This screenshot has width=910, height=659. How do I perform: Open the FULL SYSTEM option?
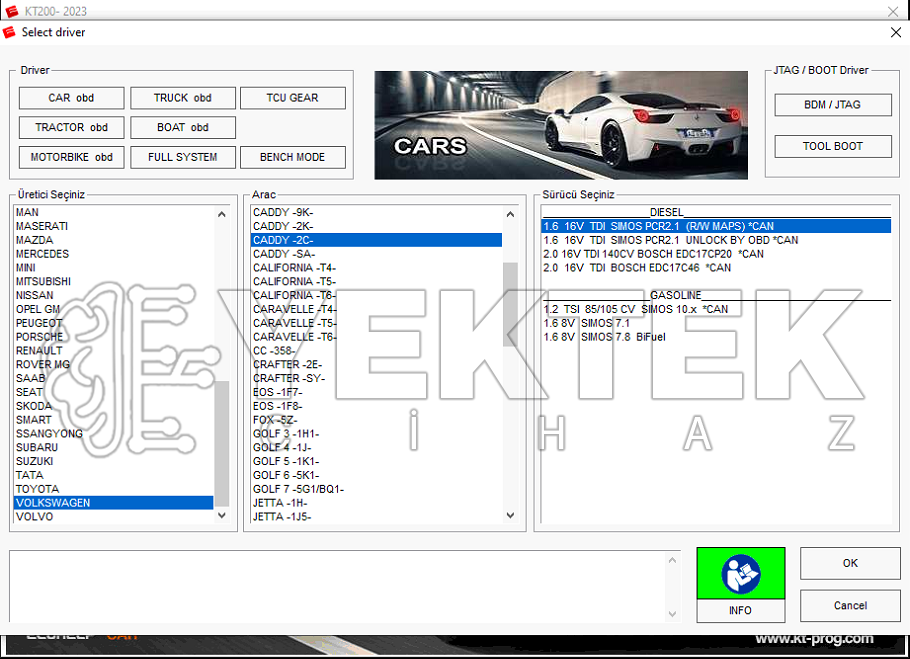click(x=183, y=157)
